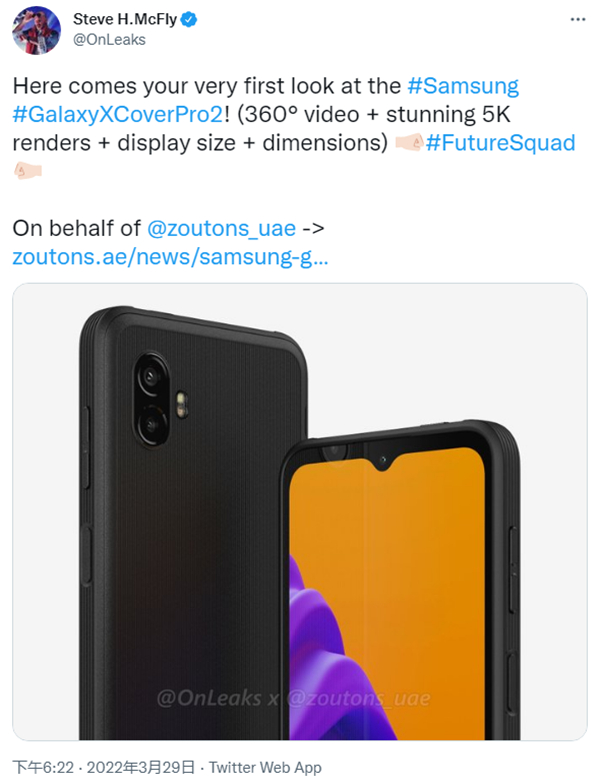The width and height of the screenshot is (600, 783).
Task: Open Steve H.McFly's profile avatar
Action: [37, 29]
